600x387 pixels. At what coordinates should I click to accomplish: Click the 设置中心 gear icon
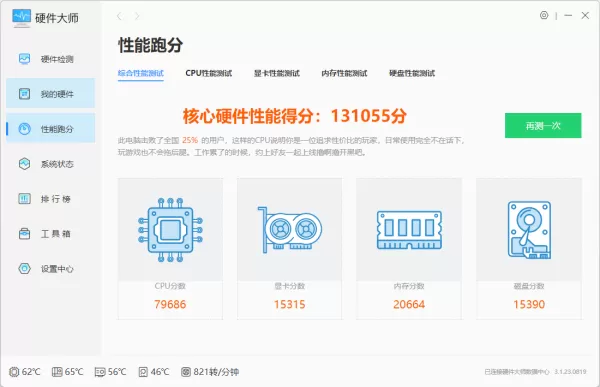24,268
